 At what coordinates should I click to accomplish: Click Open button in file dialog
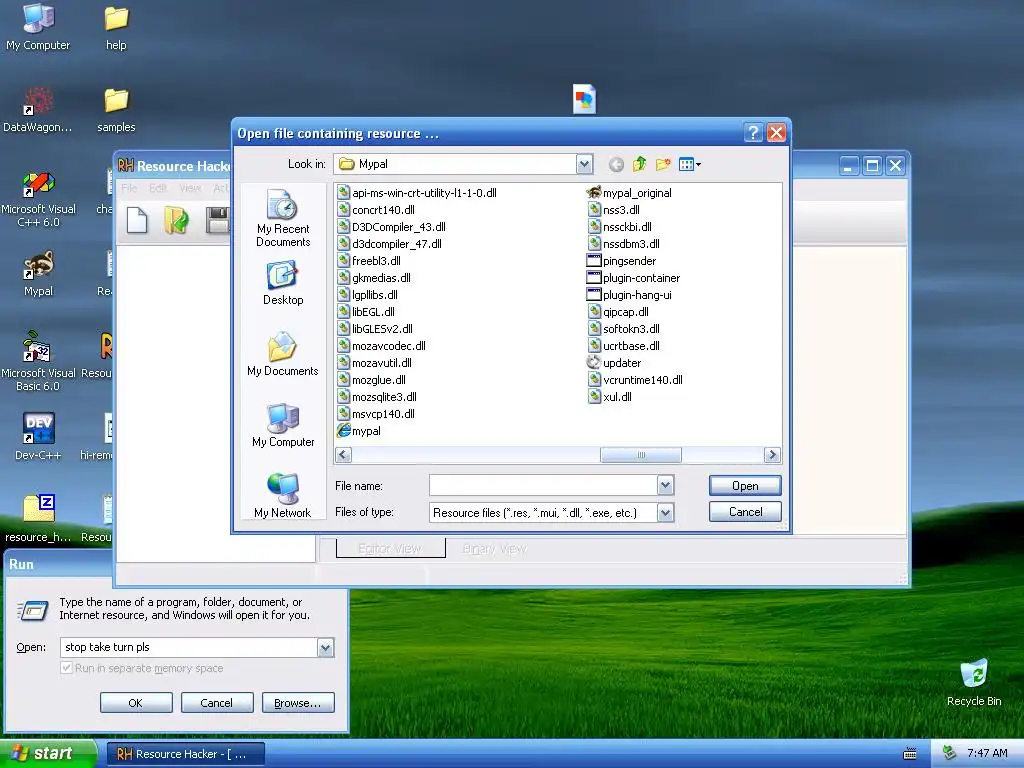pos(745,485)
